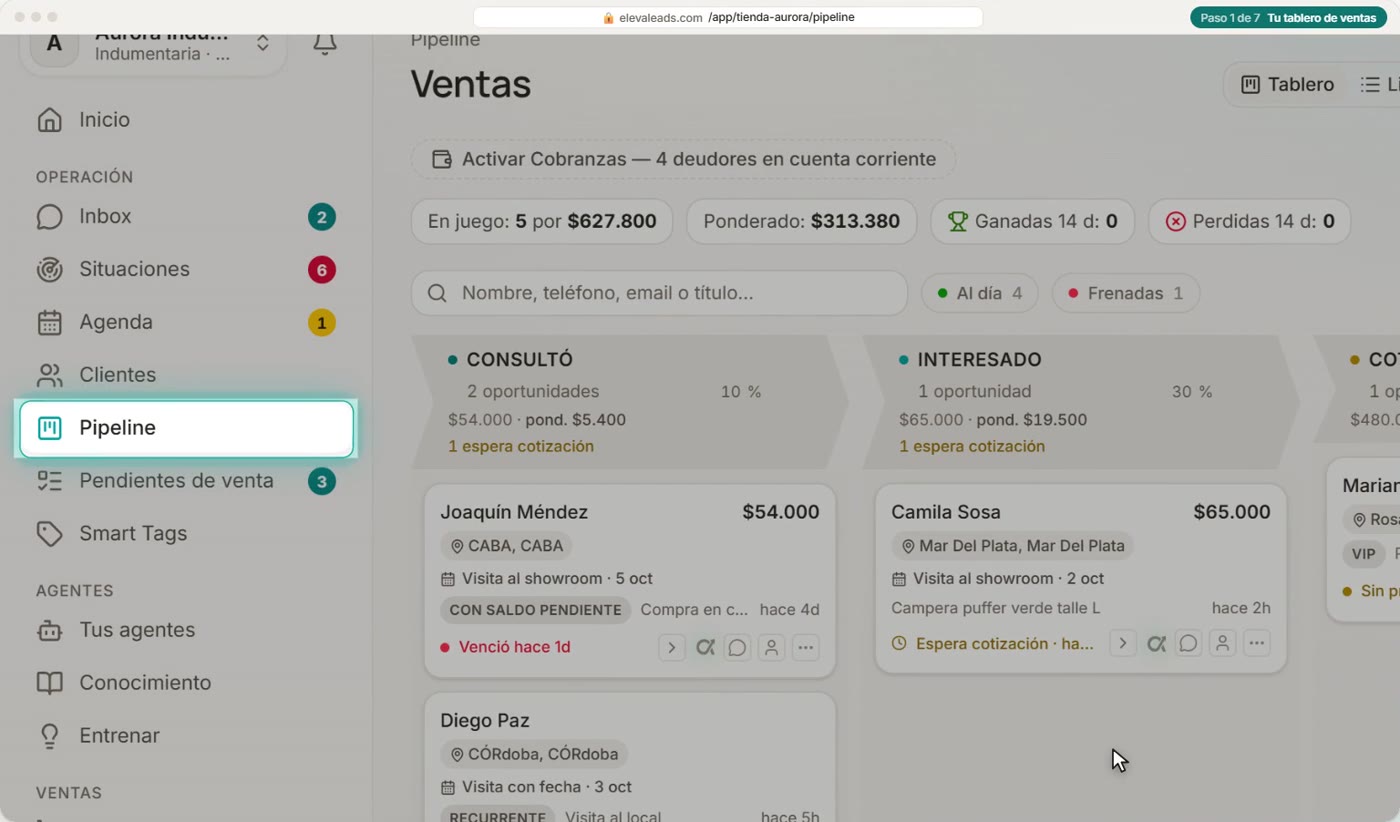Open Inbox in the sidebar
This screenshot has width=1400, height=822.
186,217
